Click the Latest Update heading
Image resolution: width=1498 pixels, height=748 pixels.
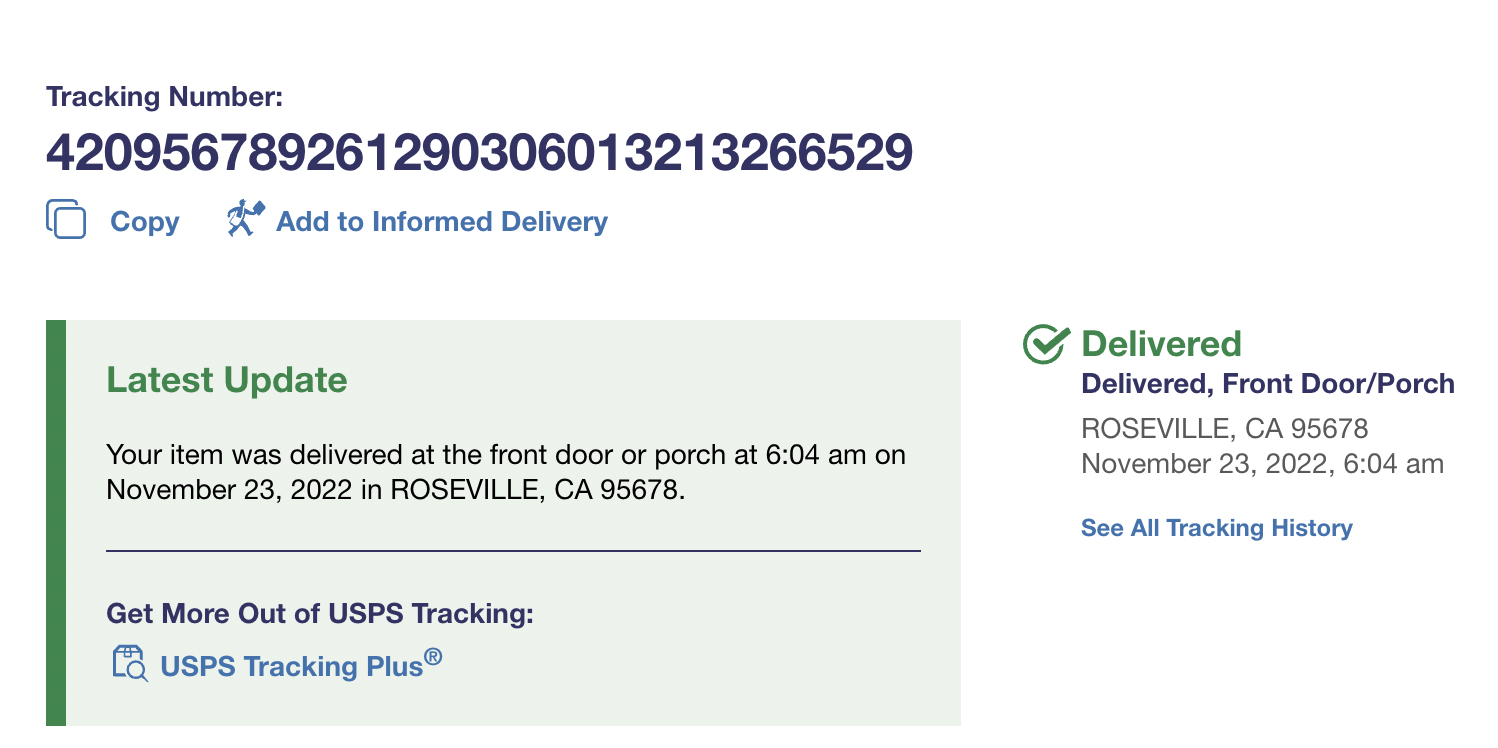227,380
